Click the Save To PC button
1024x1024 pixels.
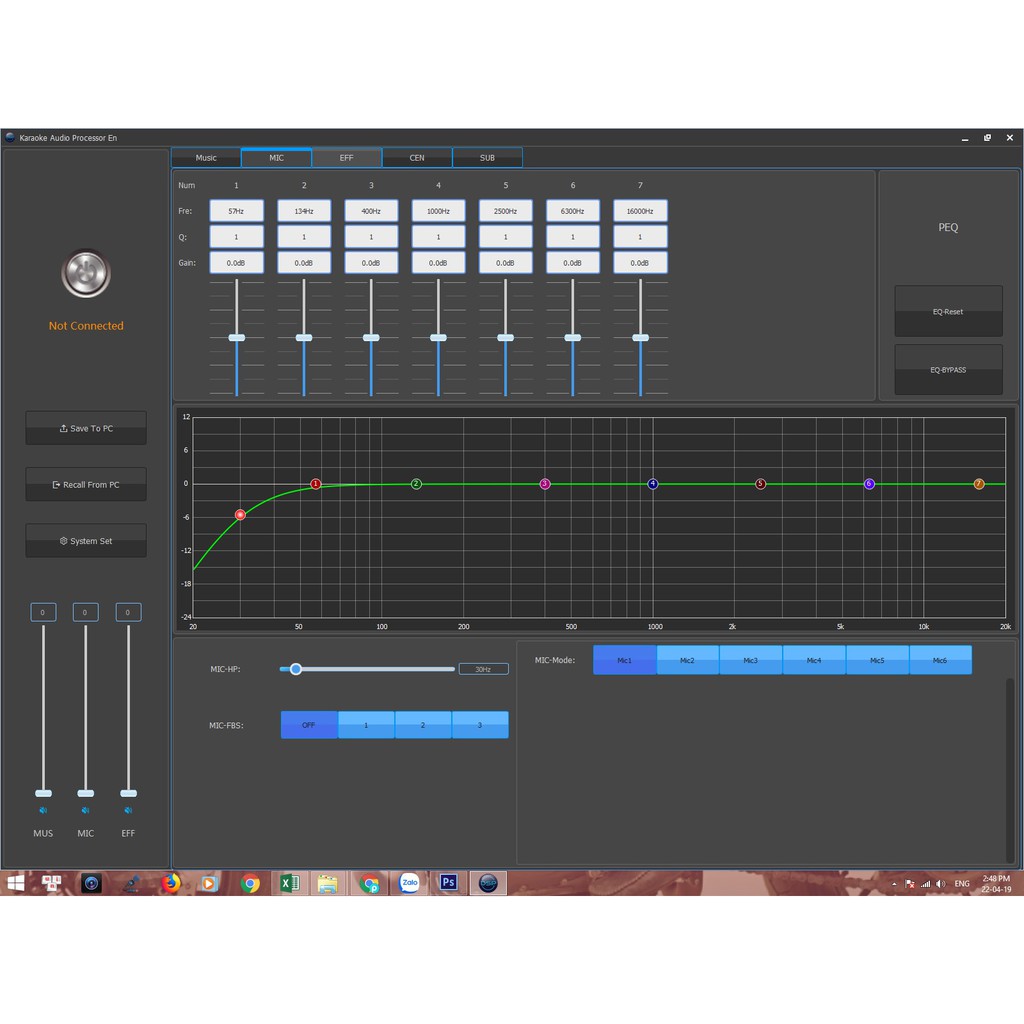[x=86, y=429]
